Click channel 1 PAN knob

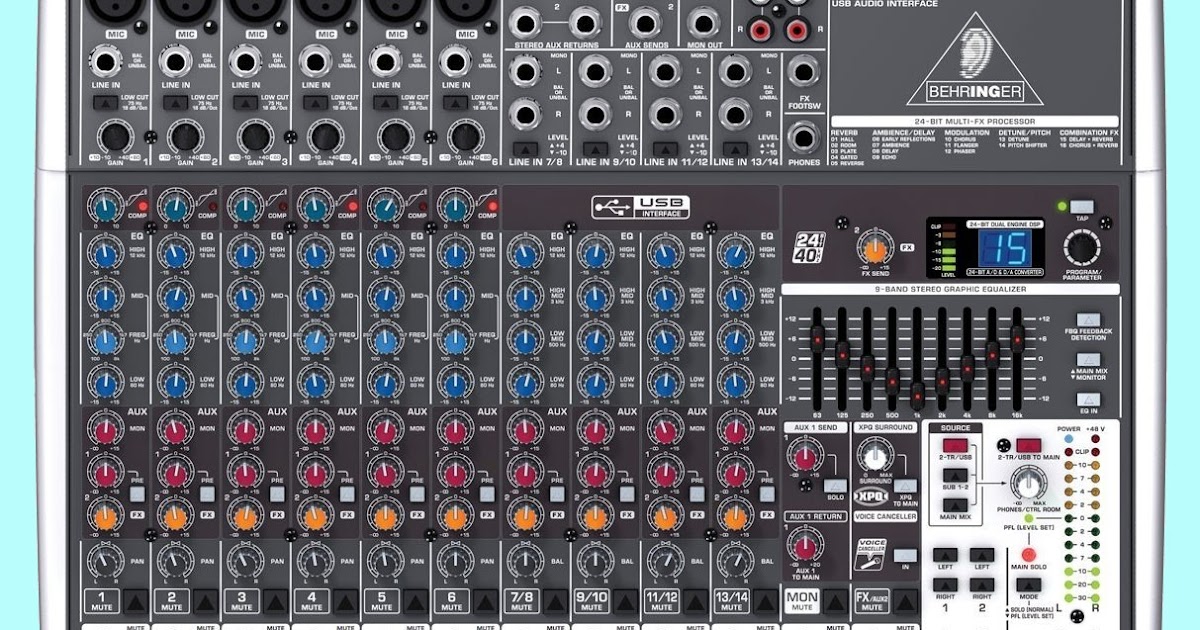point(104,561)
